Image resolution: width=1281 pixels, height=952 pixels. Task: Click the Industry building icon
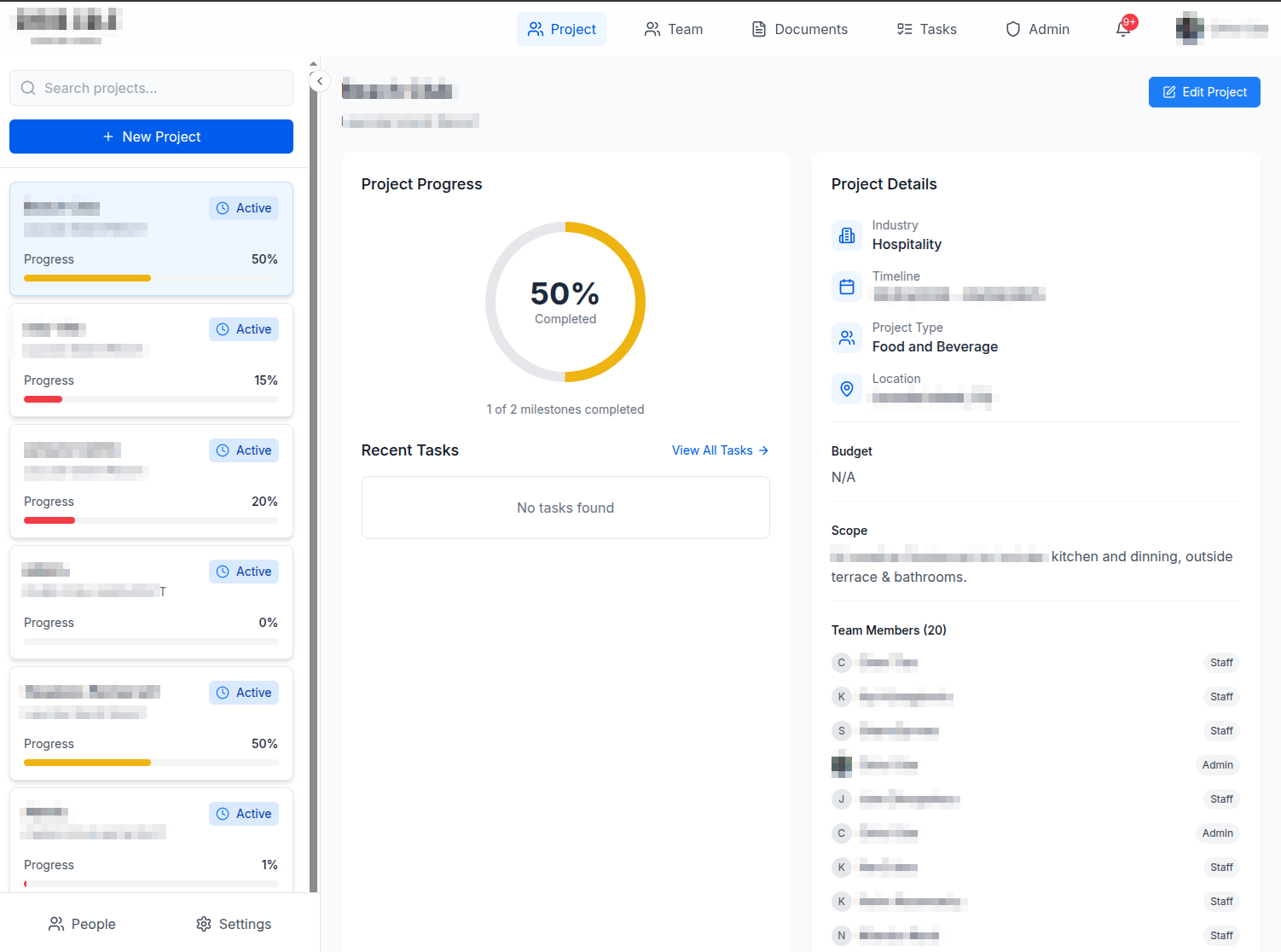pos(846,235)
